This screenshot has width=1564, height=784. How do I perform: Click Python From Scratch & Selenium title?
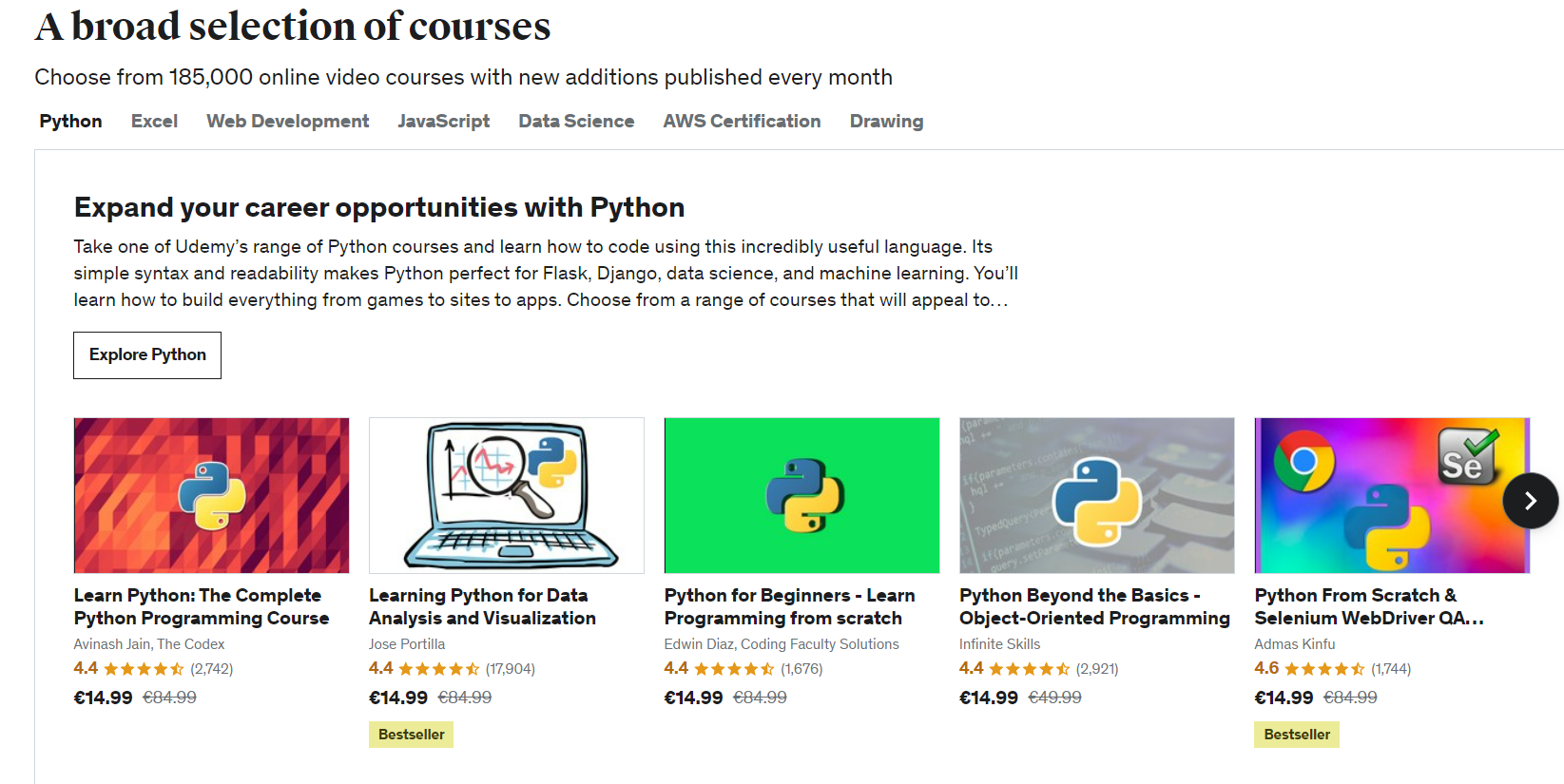pos(1368,606)
